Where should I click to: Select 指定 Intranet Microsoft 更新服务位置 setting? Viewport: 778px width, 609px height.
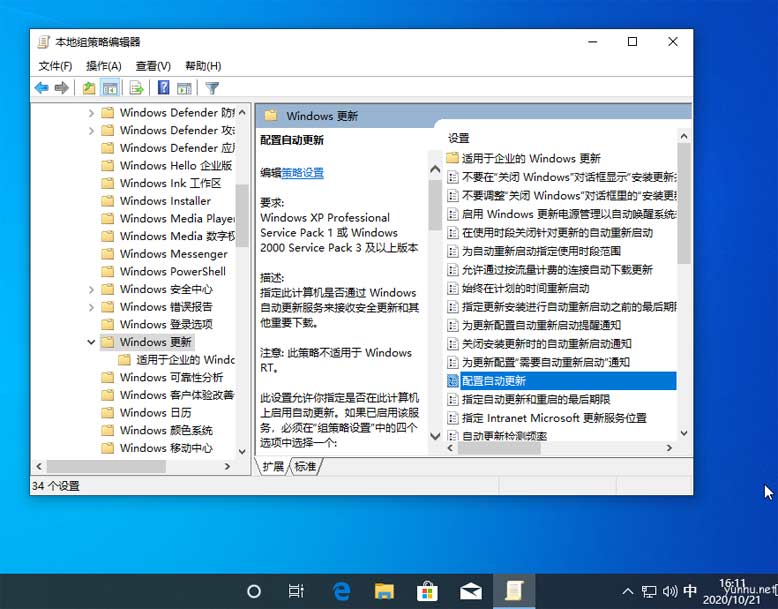(547, 418)
